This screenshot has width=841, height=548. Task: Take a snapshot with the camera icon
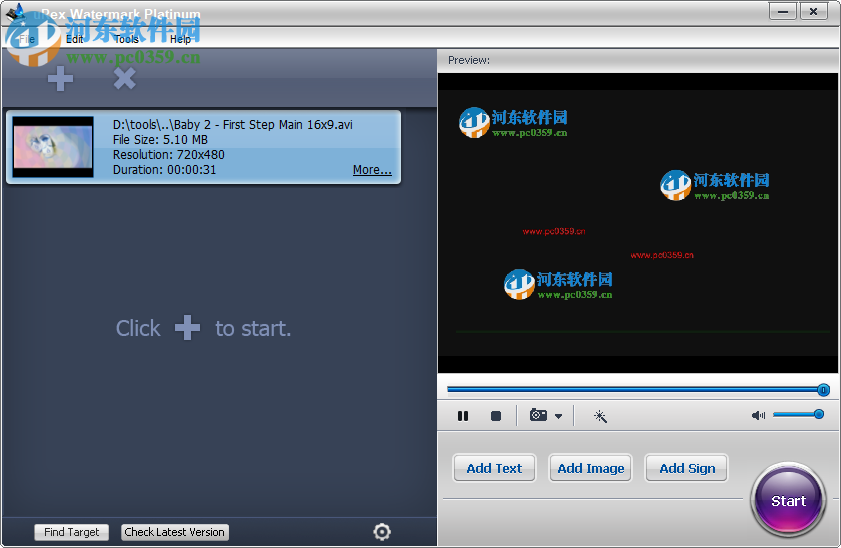(x=538, y=415)
